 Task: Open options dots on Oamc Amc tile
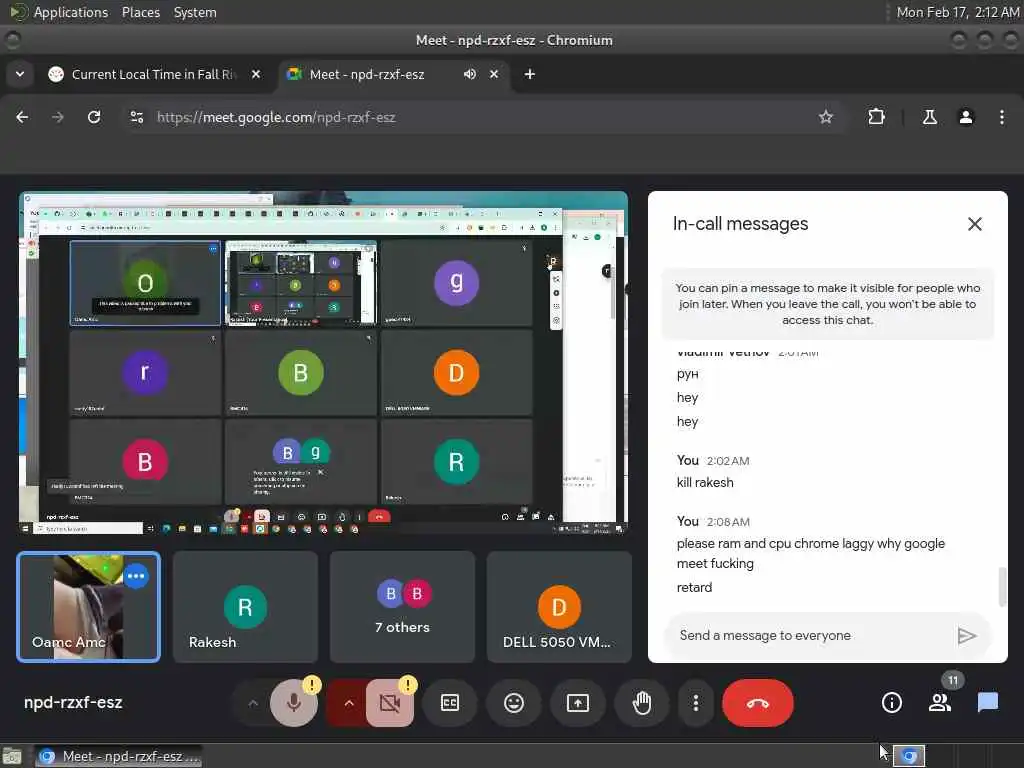pos(136,576)
